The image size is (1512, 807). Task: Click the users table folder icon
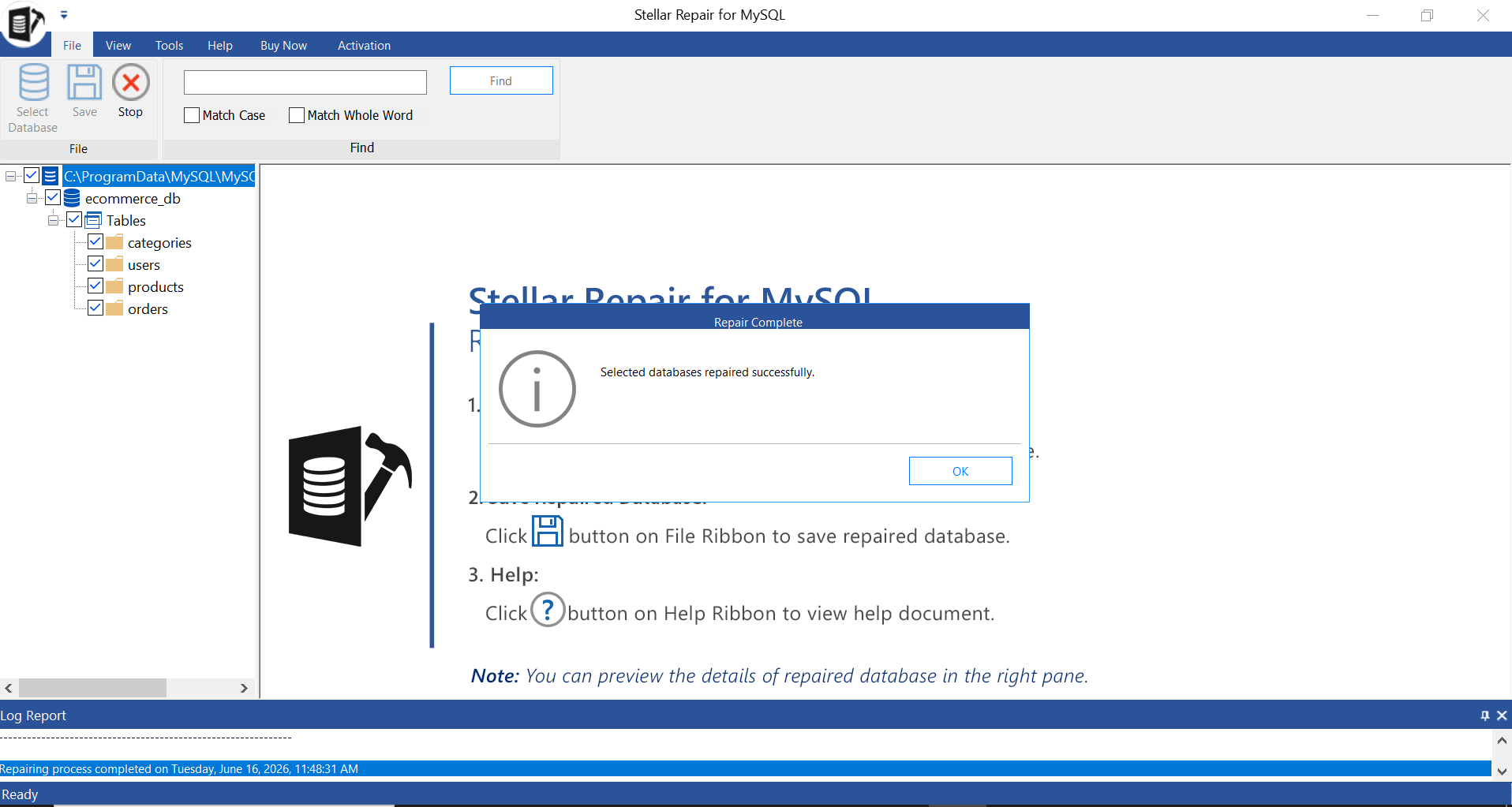[x=114, y=264]
